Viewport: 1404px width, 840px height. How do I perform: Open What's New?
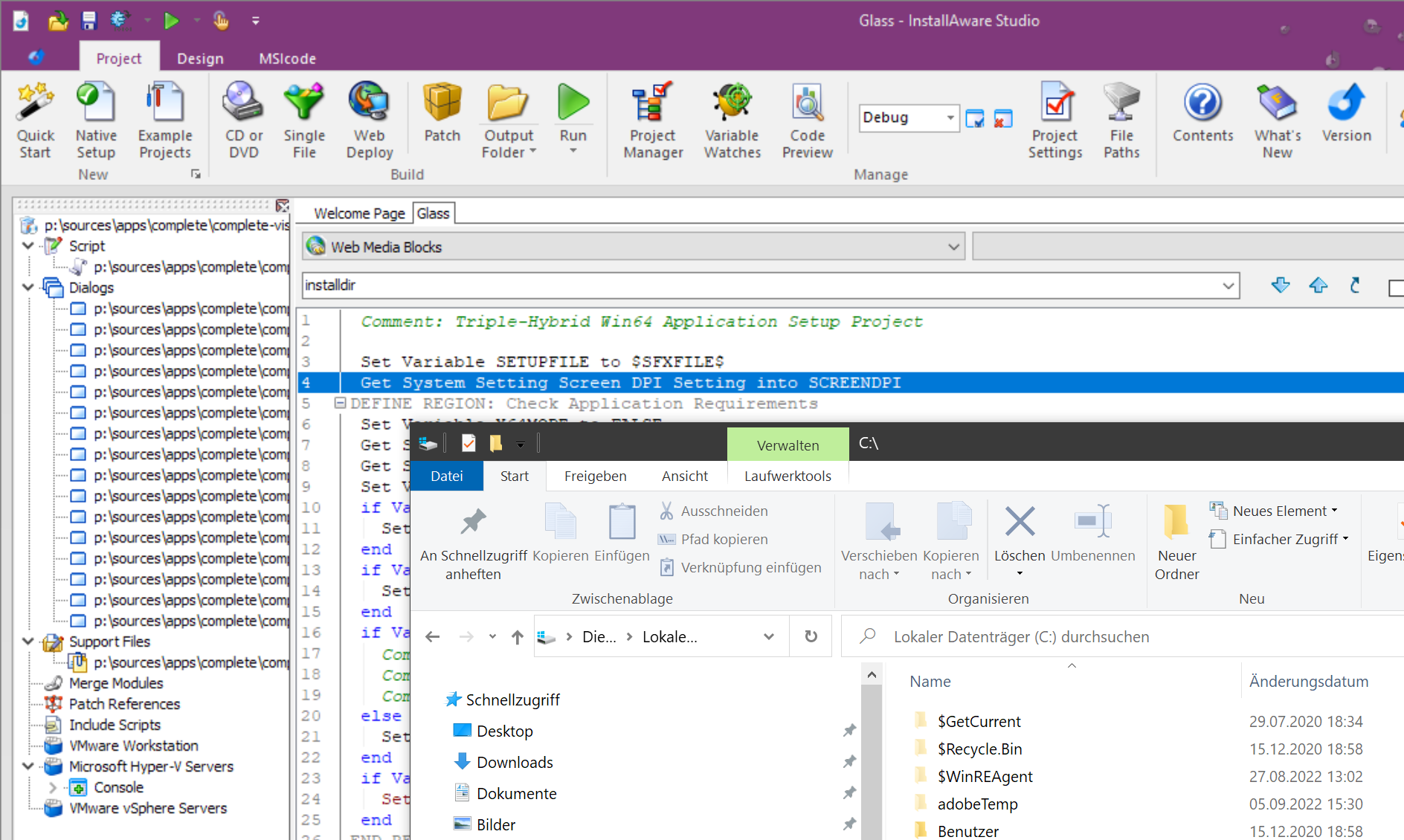(x=1278, y=120)
